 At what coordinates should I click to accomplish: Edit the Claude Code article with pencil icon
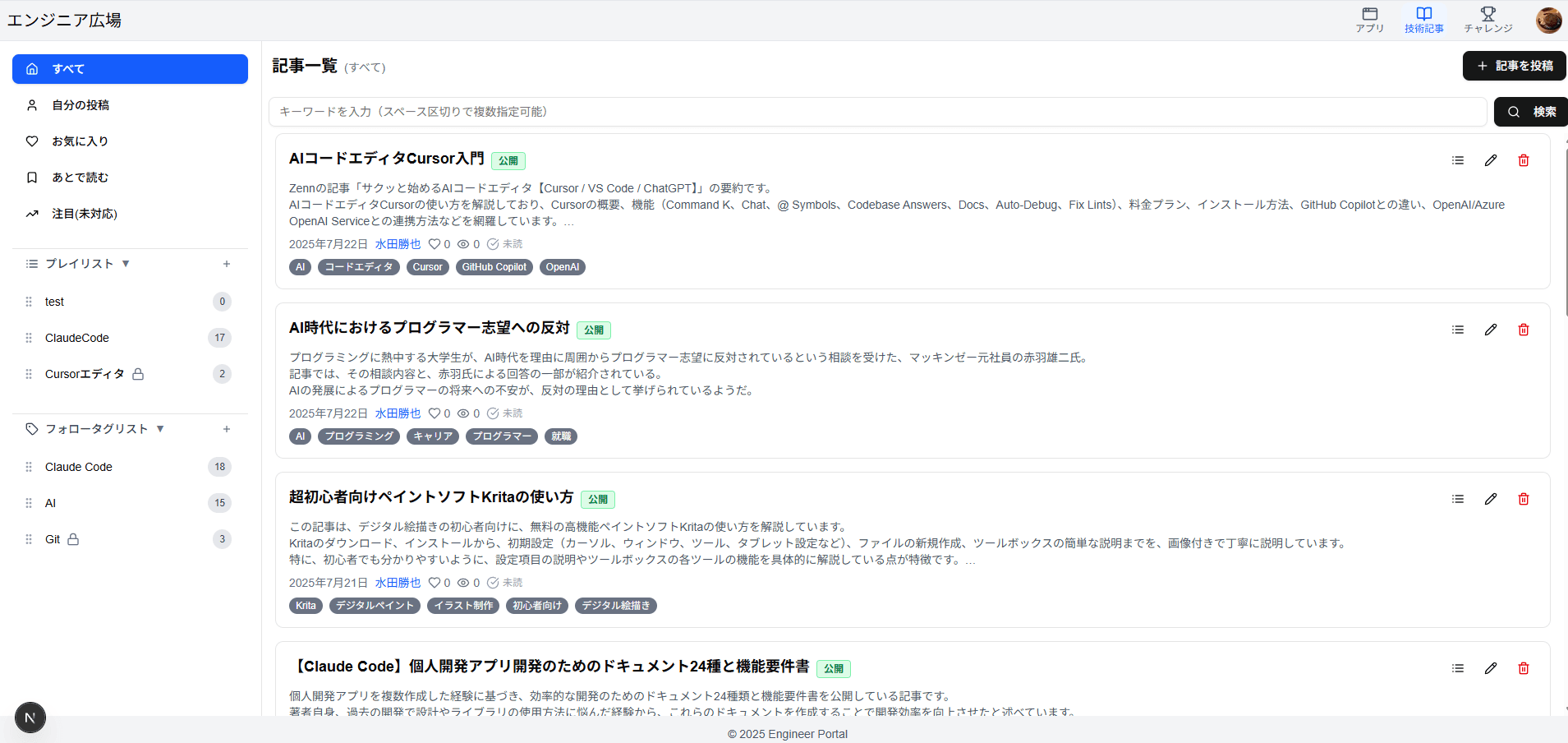[1491, 668]
